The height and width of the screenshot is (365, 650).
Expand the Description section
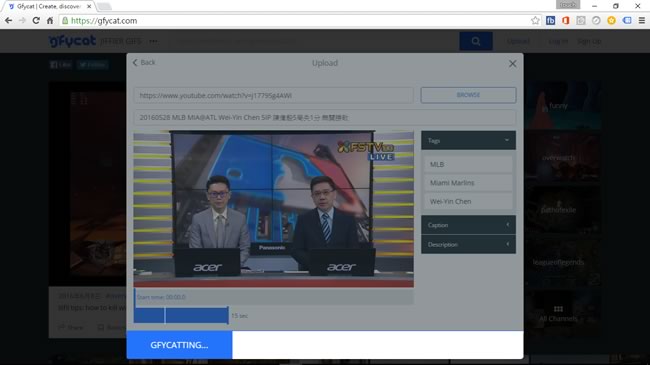coord(468,244)
